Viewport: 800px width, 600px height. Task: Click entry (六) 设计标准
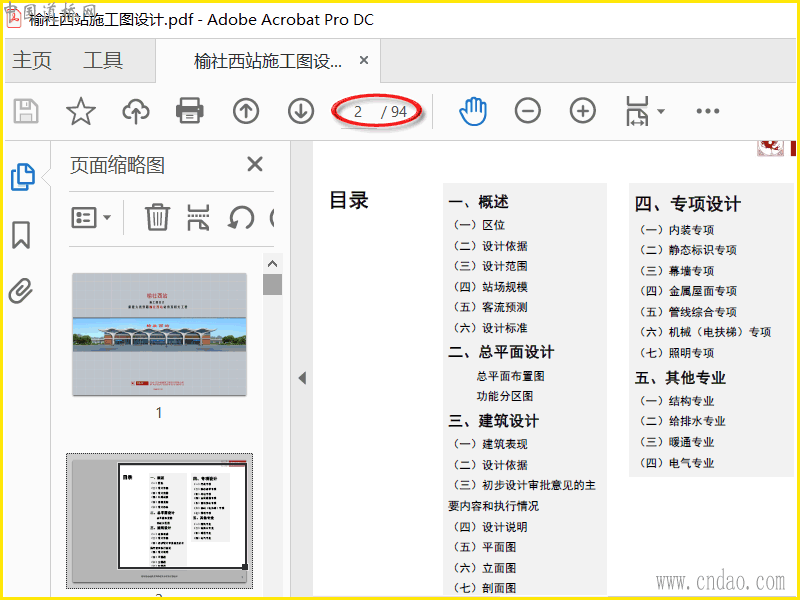[x=490, y=328]
